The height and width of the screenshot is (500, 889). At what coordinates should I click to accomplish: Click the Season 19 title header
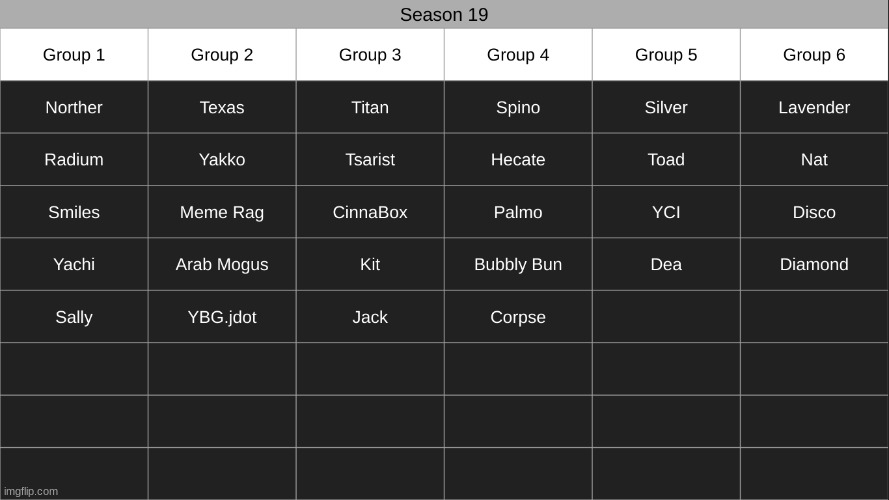444,15
